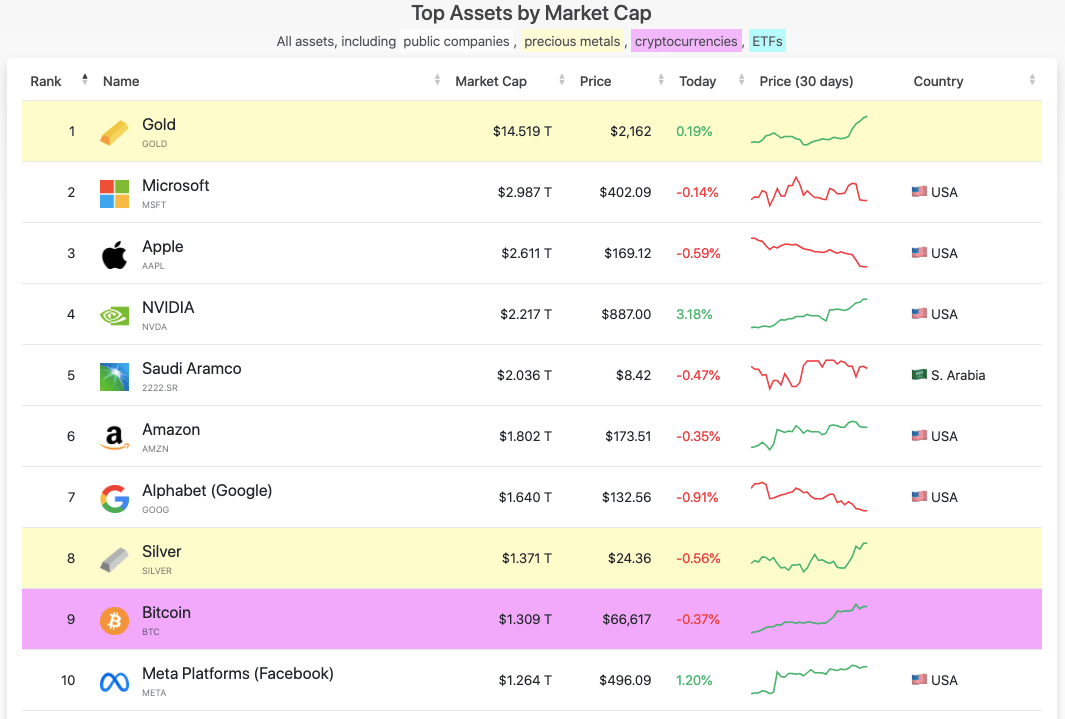This screenshot has width=1065, height=719.
Task: Sort by Name using its sort arrows
Action: tap(437, 79)
